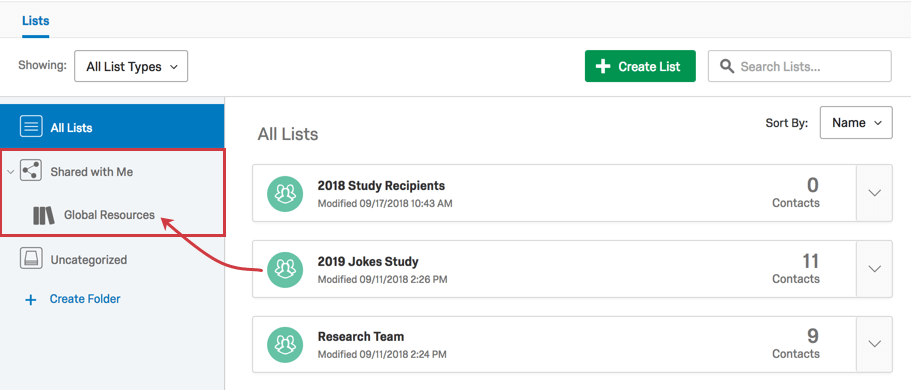The width and height of the screenshot is (911, 390).
Task: Expand options for 2019 Jokes Study list
Action: tap(874, 269)
